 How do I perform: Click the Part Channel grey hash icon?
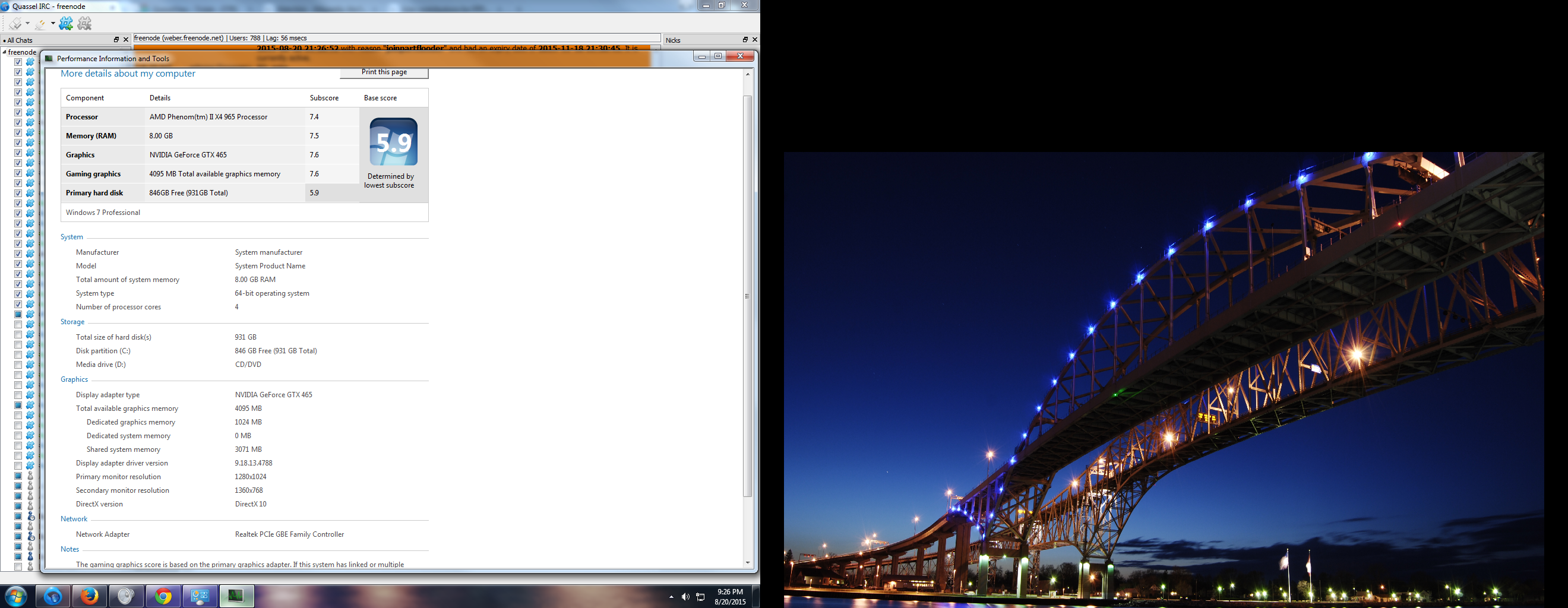click(84, 24)
